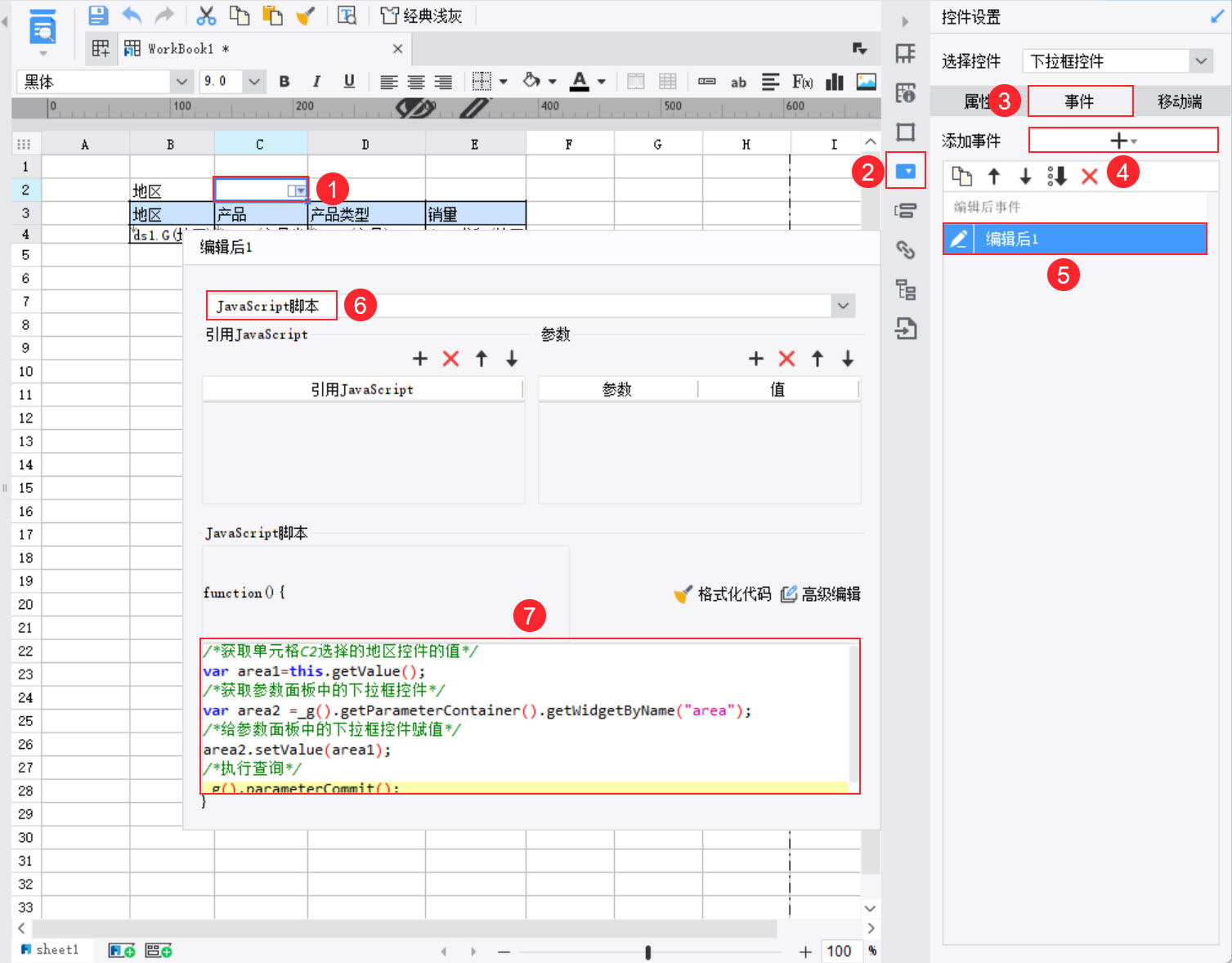Select the WorkBook1 document tab

(x=263, y=49)
